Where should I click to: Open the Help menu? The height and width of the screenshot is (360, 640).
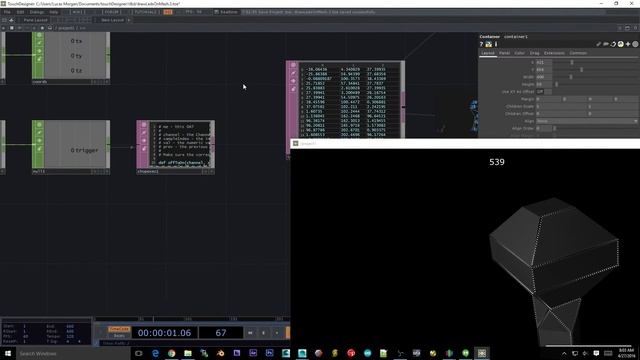point(53,12)
